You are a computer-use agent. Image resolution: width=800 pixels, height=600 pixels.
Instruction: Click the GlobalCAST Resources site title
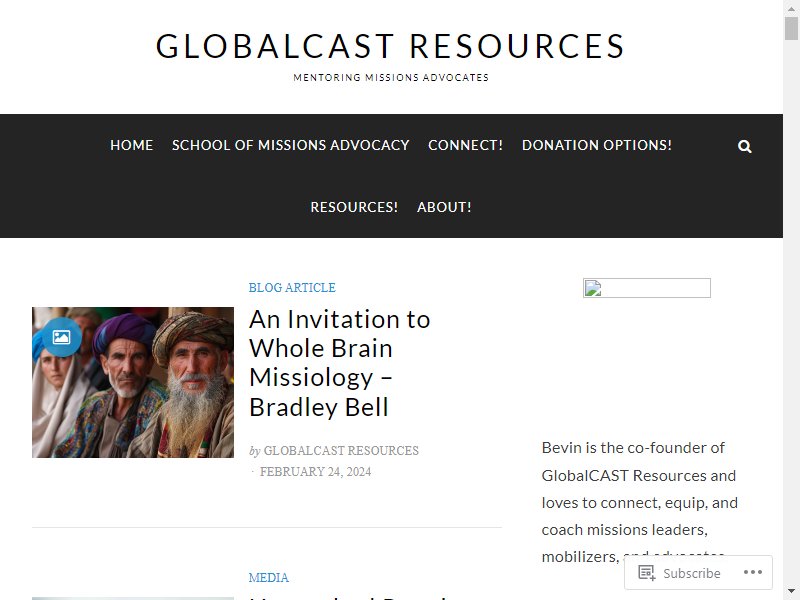click(x=390, y=46)
